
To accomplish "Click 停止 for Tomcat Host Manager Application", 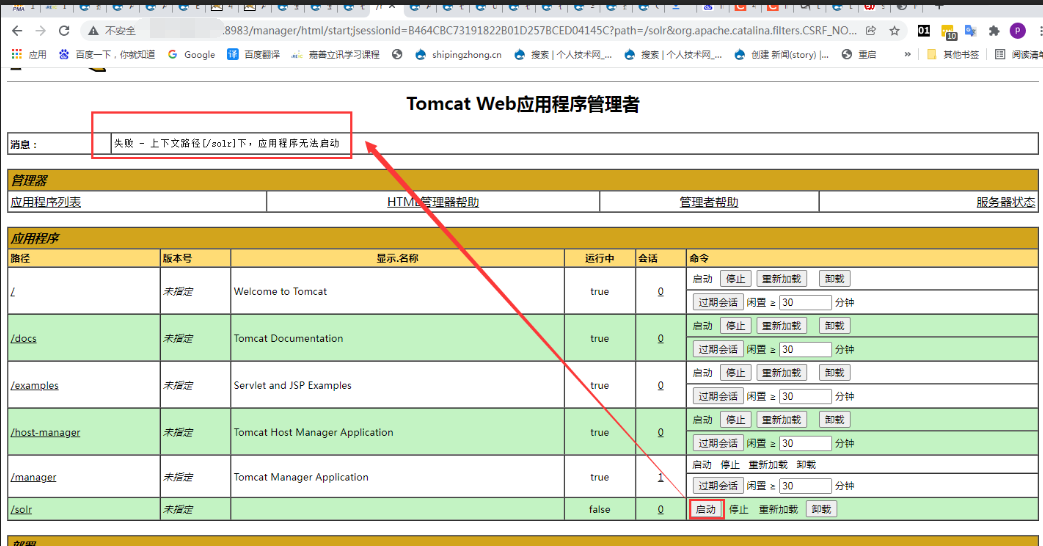I will (736, 420).
